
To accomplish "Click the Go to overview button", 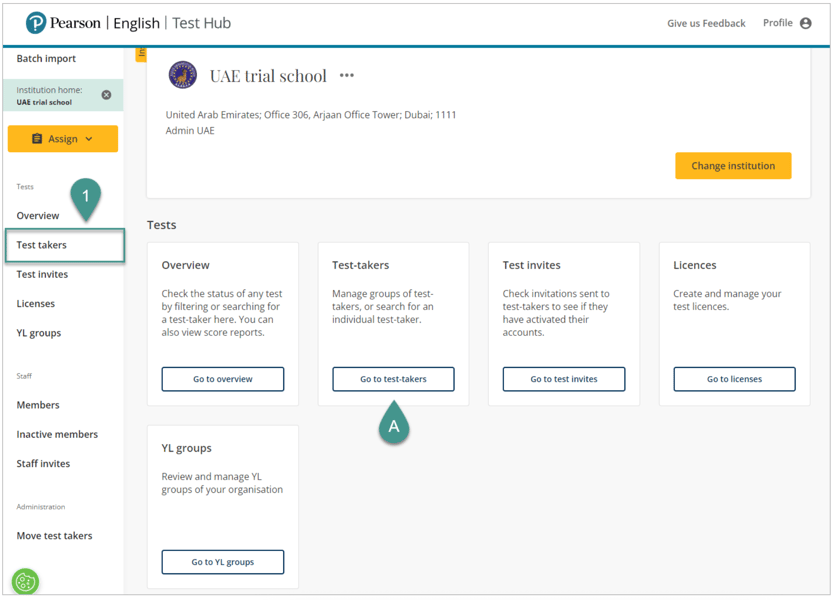I will (223, 379).
